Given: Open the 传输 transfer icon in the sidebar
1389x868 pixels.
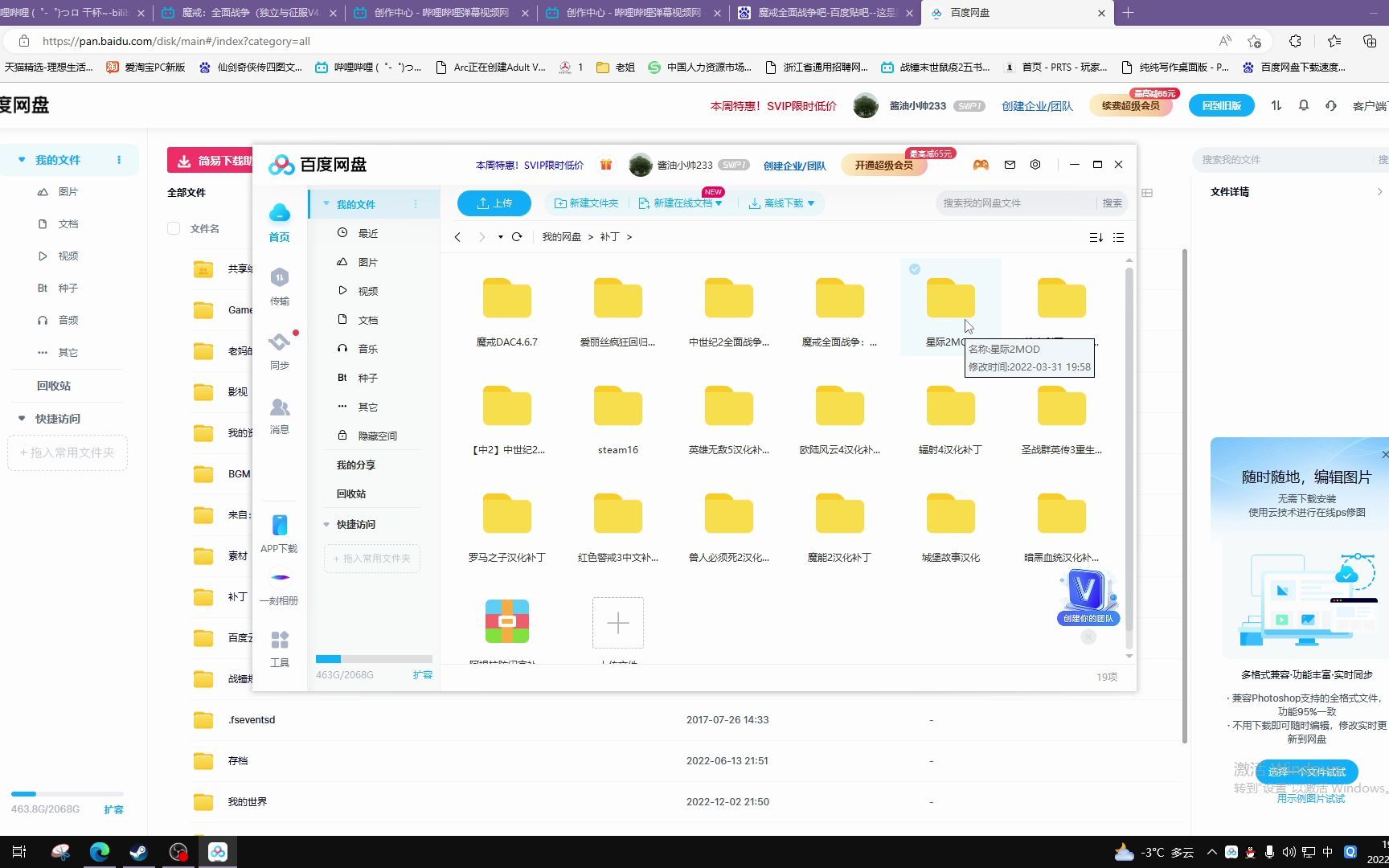Looking at the screenshot, I should click(280, 286).
